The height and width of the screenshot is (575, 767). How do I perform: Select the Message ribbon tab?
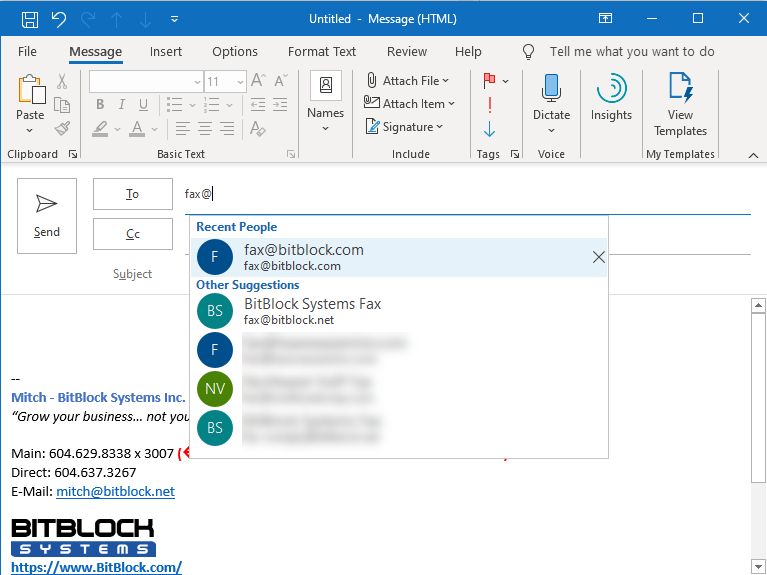(x=95, y=51)
